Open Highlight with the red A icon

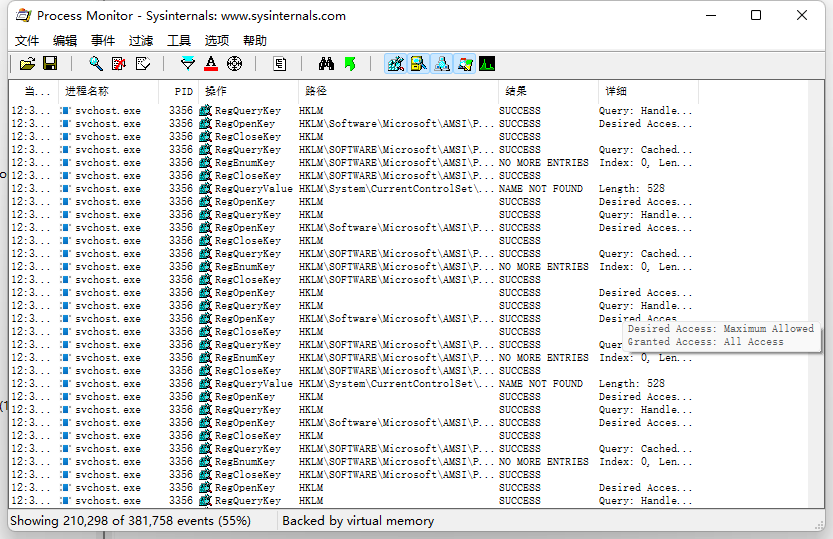point(211,64)
